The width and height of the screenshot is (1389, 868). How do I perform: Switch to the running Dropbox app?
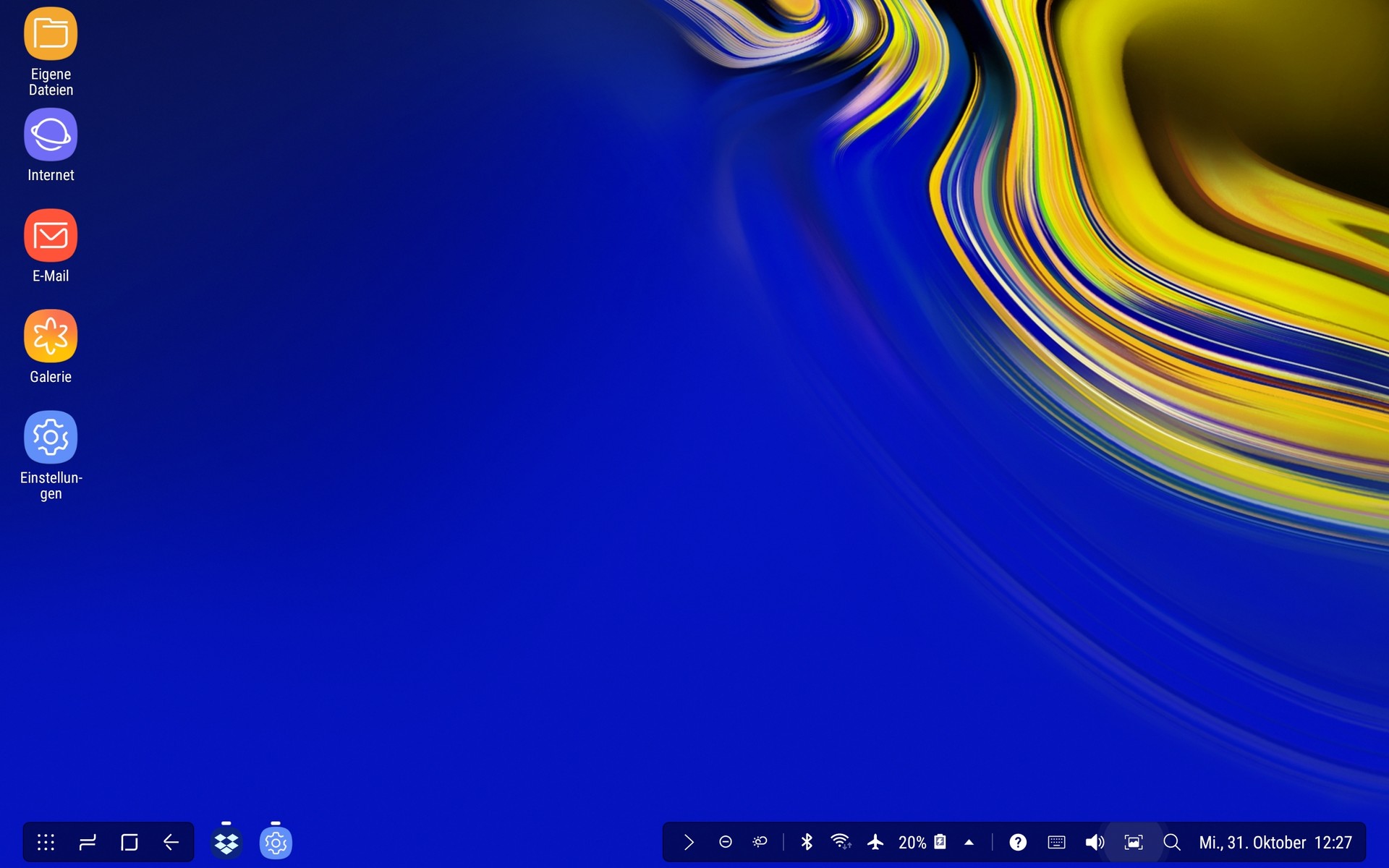226,842
